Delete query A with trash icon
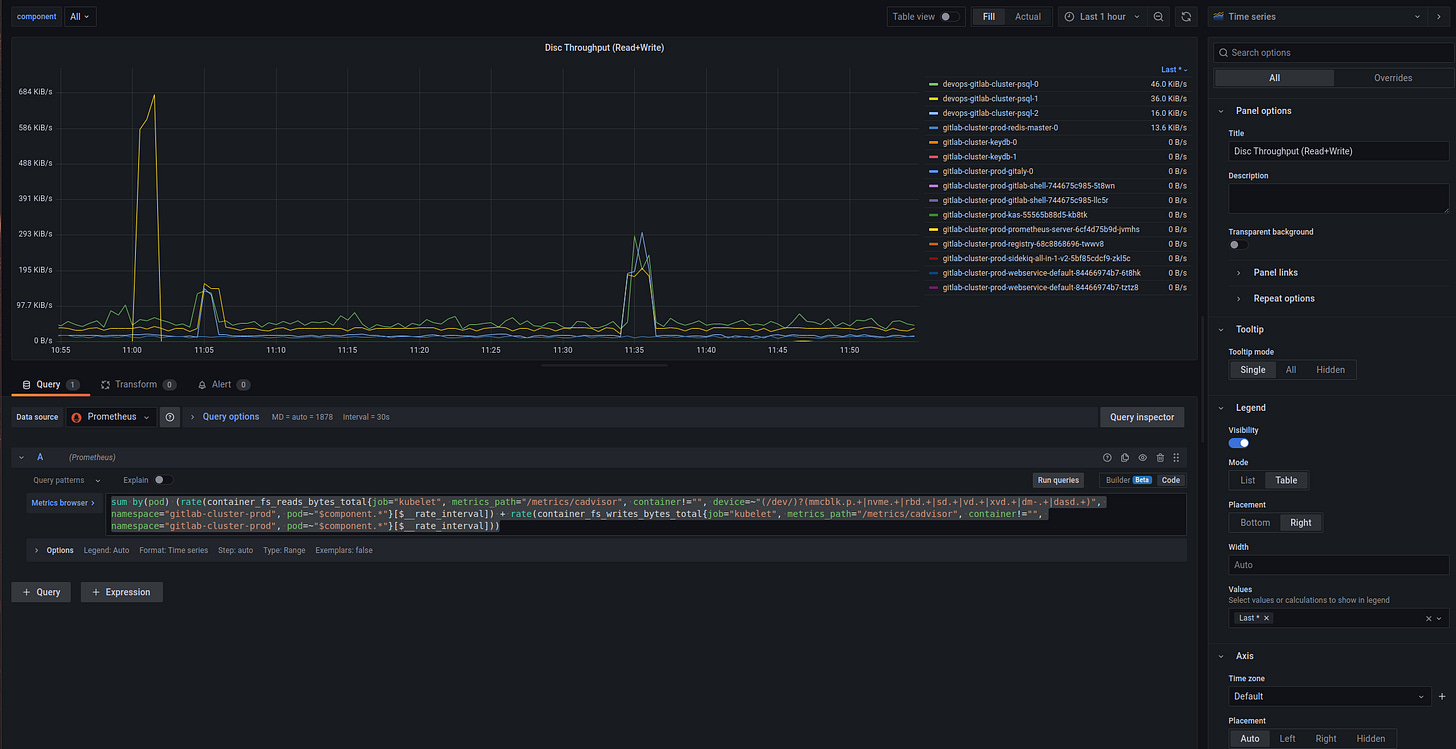The image size is (1456, 749). [x=1160, y=457]
